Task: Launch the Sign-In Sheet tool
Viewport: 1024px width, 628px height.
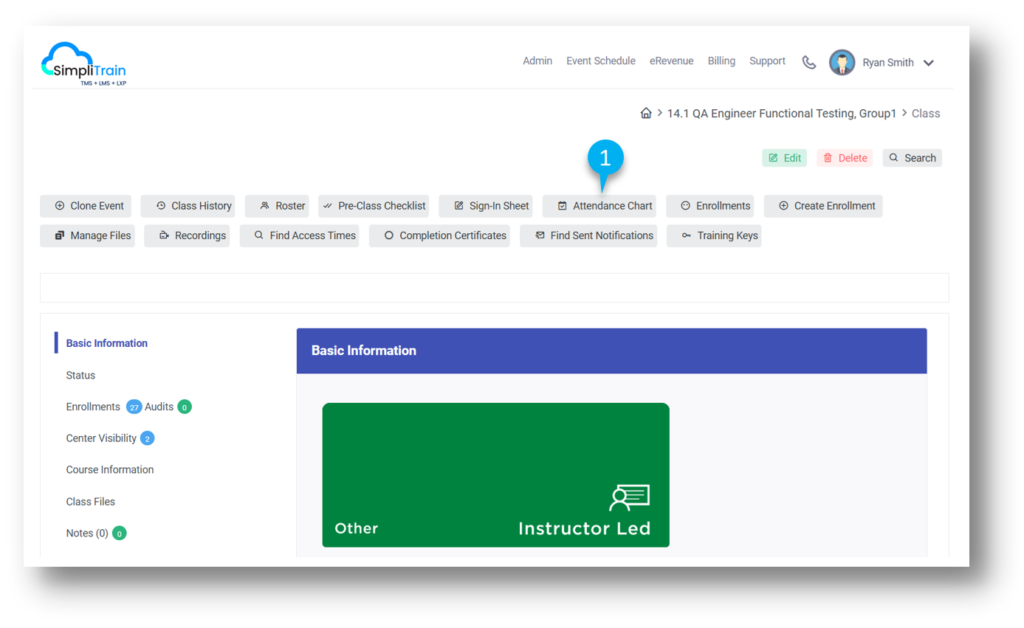Action: click(x=487, y=206)
